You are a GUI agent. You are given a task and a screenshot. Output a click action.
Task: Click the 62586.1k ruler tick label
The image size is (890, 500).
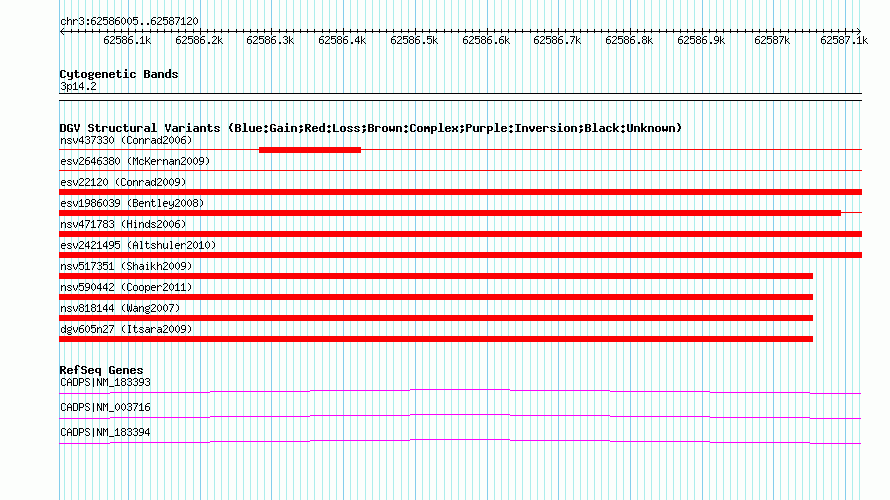127,41
